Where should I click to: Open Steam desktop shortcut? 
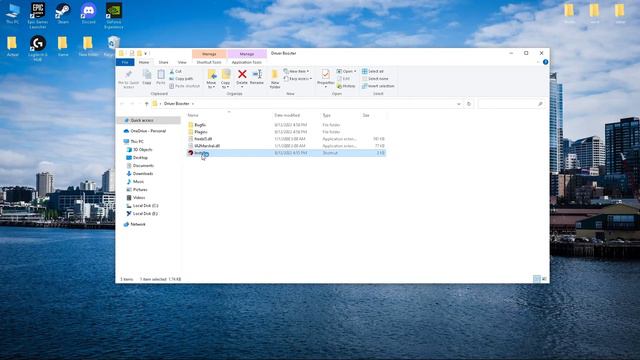63,13
